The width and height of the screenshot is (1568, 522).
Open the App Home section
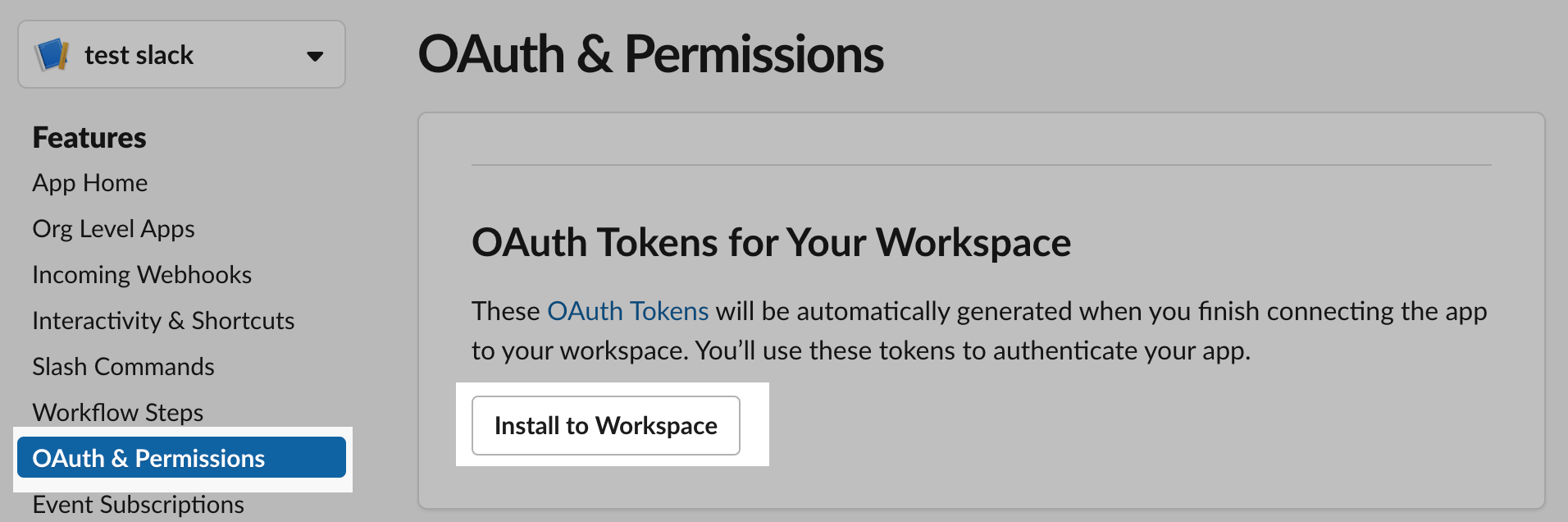pos(89,182)
